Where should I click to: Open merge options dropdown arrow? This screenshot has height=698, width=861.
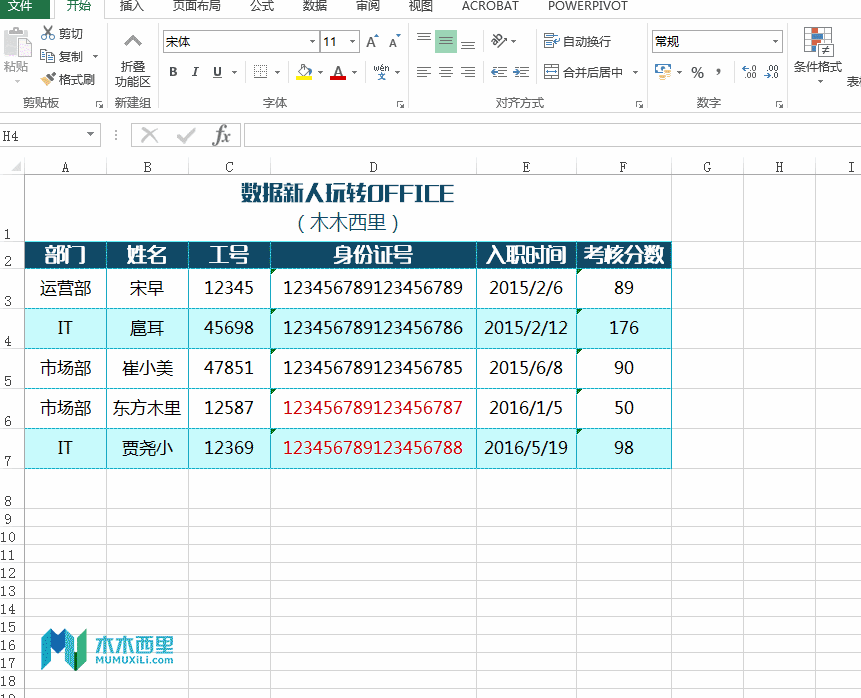[635, 72]
